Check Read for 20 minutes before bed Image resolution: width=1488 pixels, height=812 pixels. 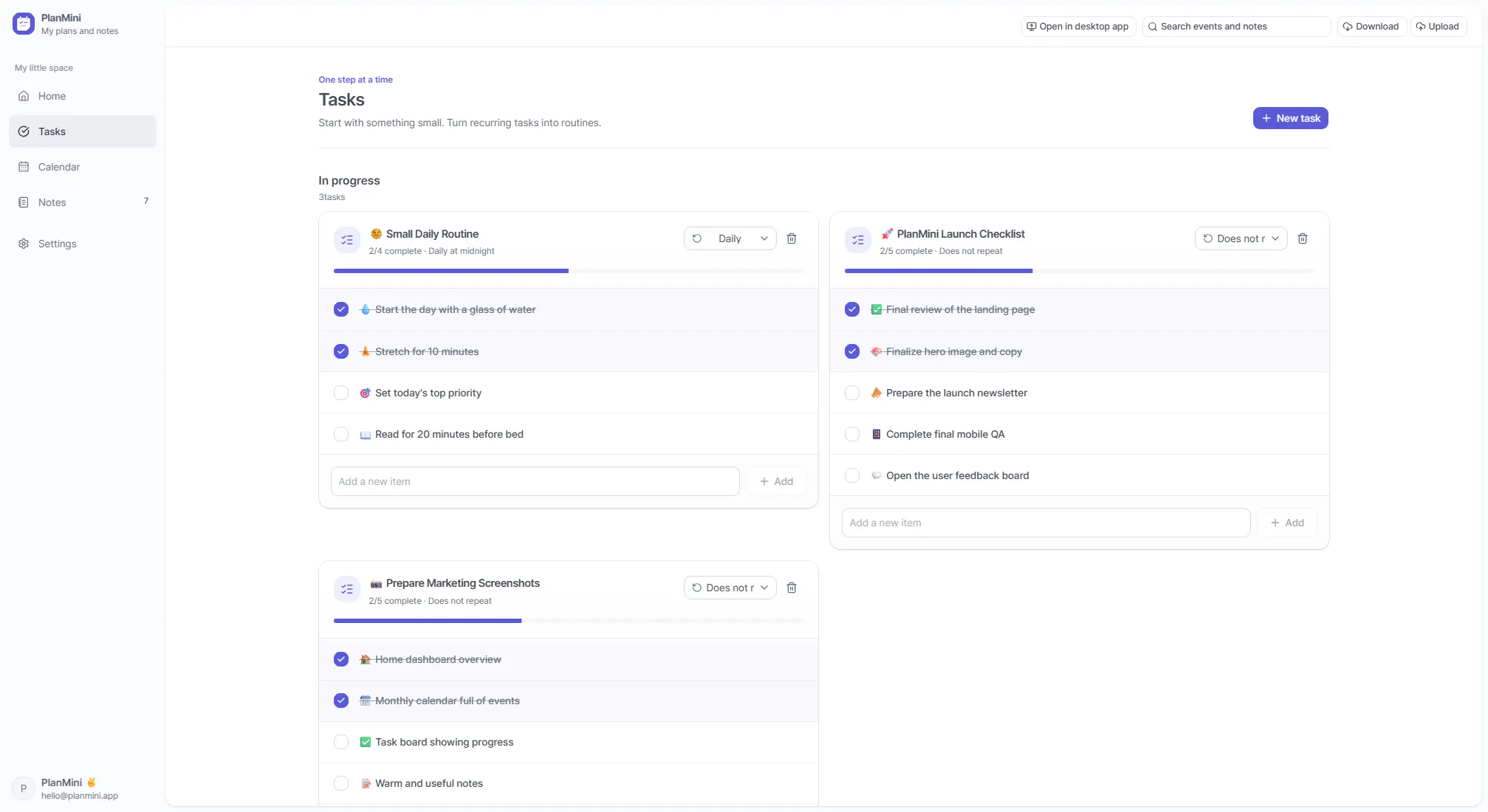pyautogui.click(x=341, y=434)
